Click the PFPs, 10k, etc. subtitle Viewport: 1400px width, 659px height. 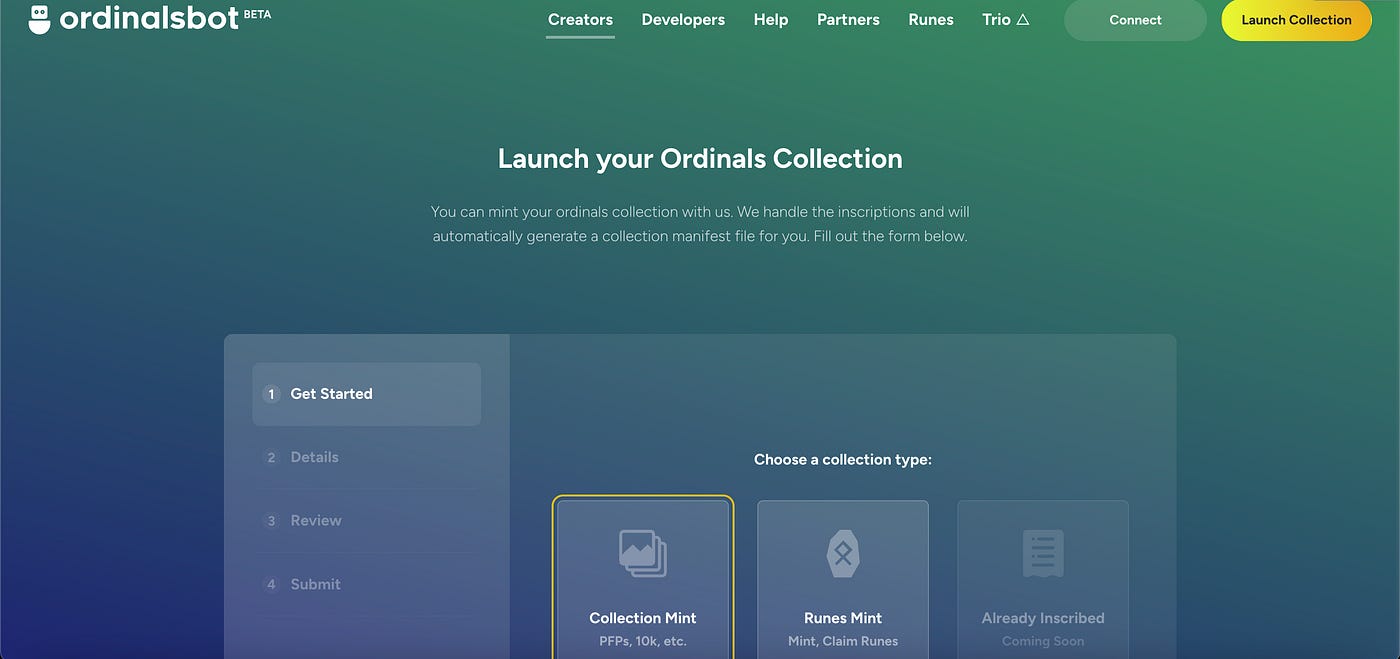643,641
